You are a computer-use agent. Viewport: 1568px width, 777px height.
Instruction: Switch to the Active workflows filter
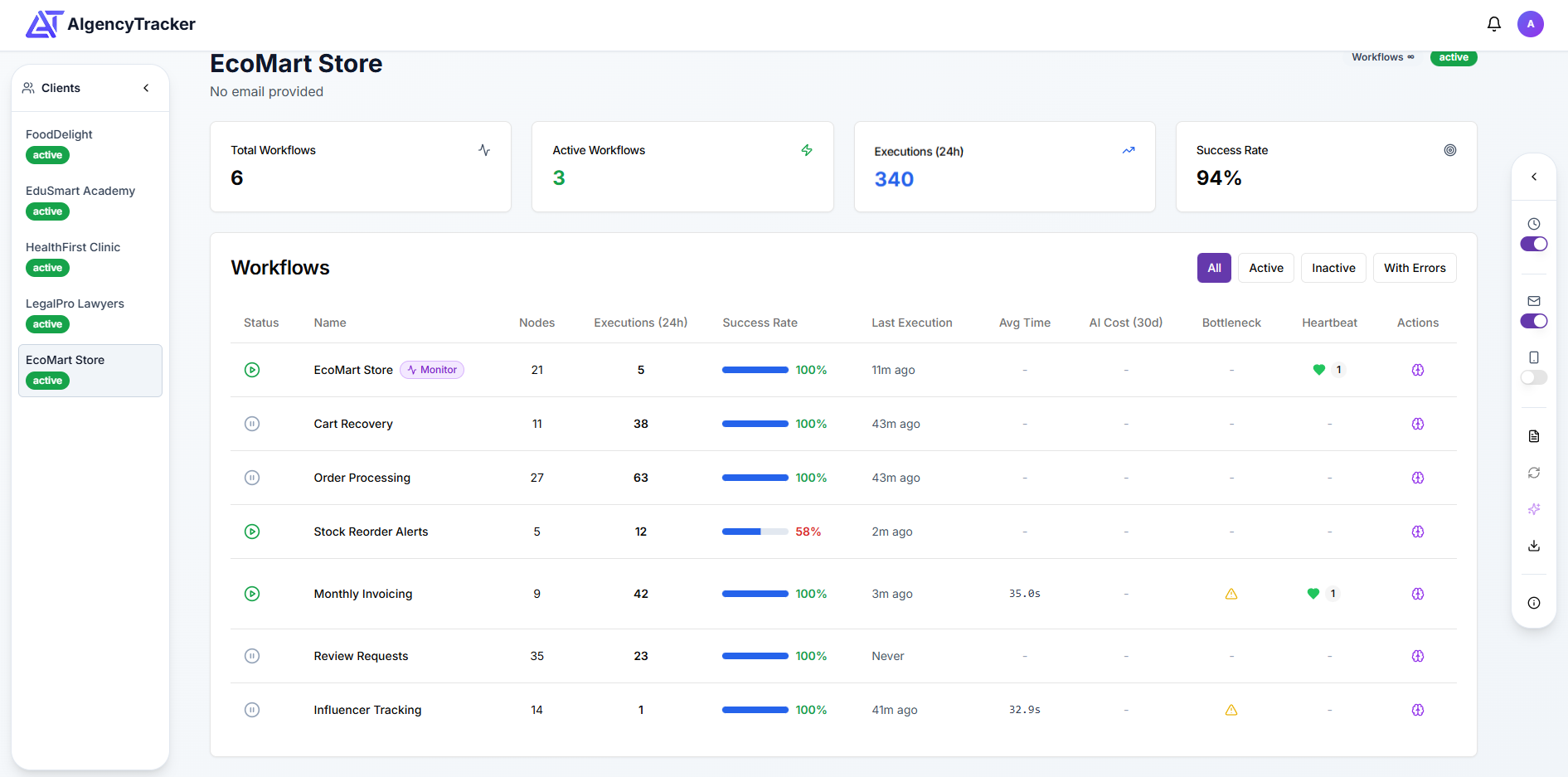1265,267
